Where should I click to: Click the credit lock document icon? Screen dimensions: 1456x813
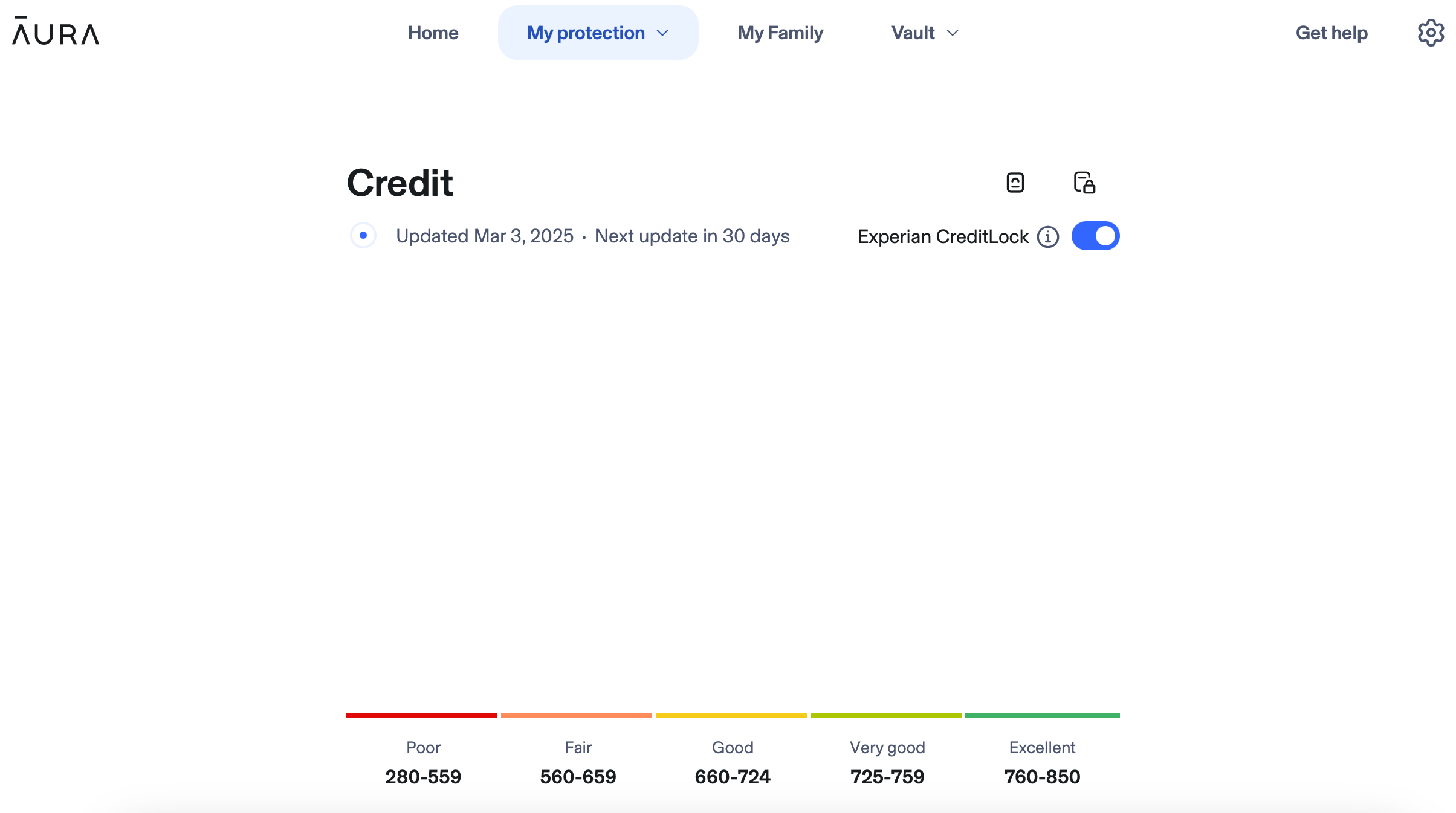1084,183
